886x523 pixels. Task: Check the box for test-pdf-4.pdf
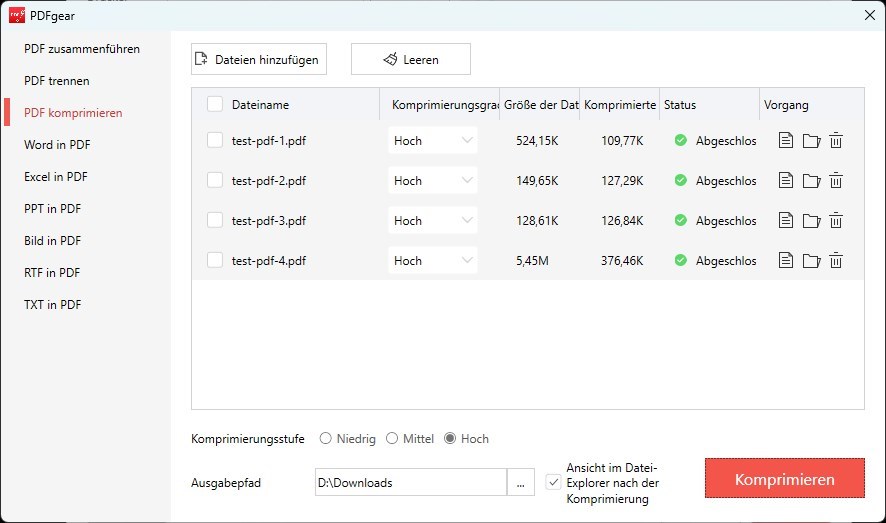(215, 260)
